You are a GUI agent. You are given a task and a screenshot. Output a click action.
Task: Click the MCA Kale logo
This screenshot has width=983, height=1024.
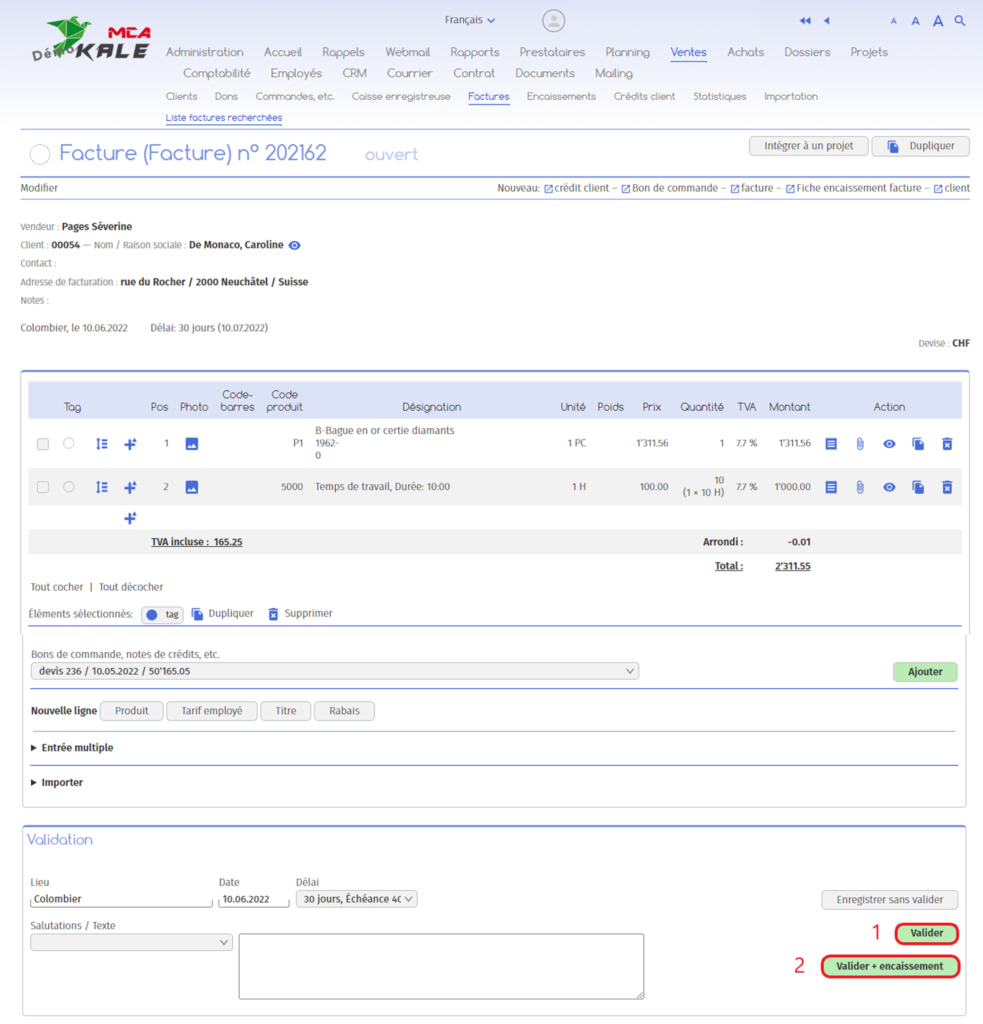click(x=91, y=40)
